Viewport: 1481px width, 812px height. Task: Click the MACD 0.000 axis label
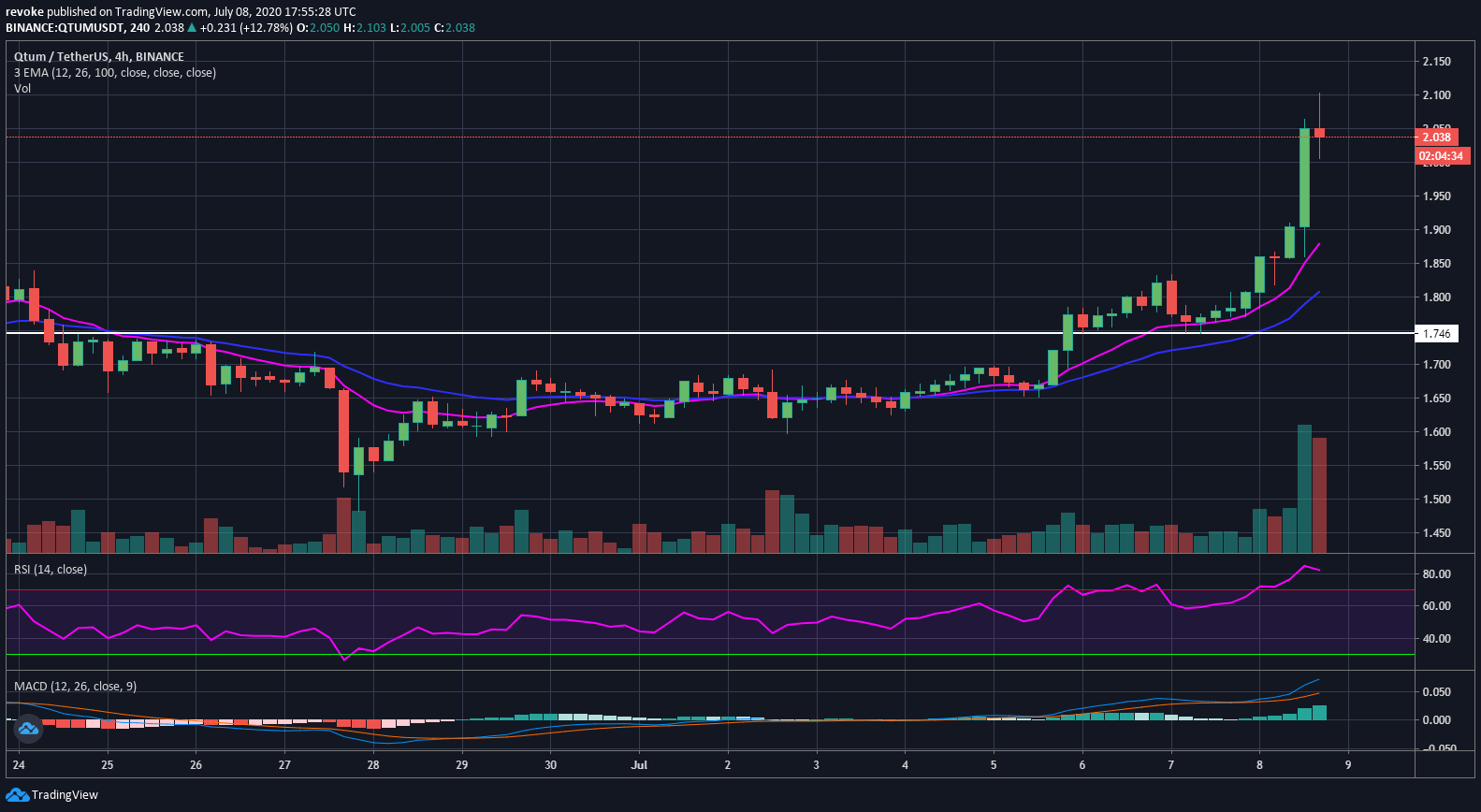[x=1436, y=720]
